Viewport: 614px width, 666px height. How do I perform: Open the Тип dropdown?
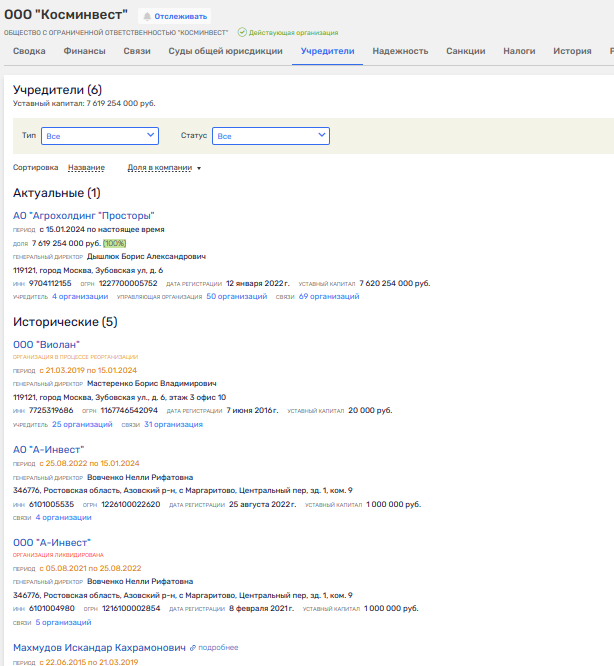(x=100, y=136)
